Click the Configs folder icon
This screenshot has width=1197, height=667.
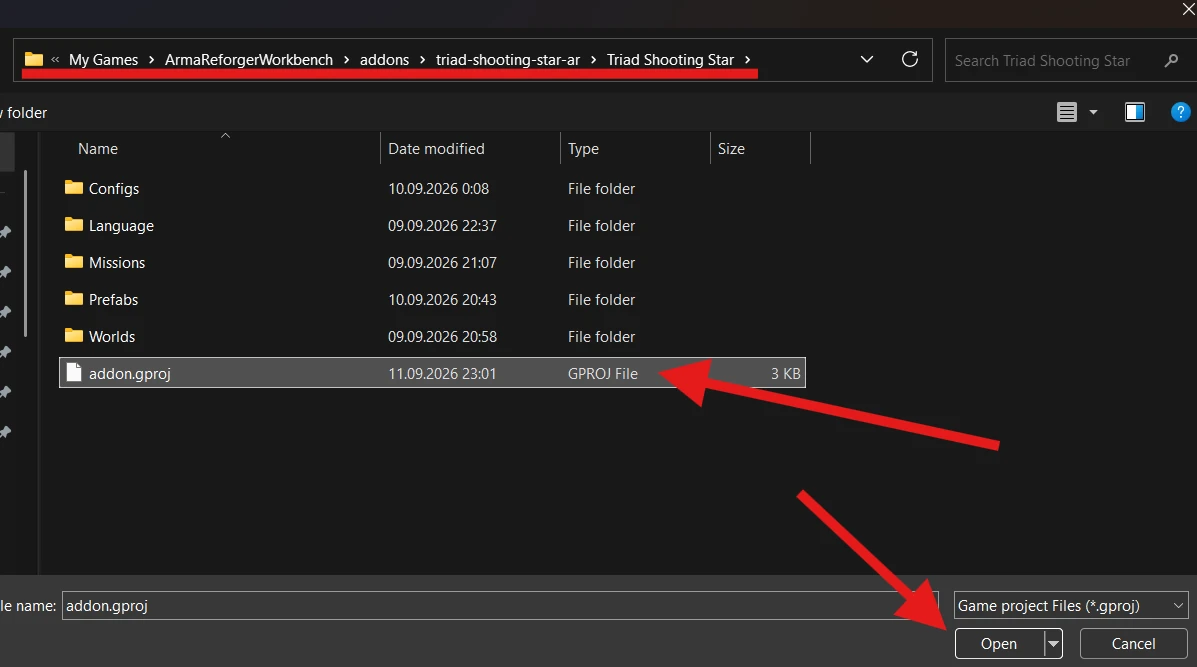73,187
